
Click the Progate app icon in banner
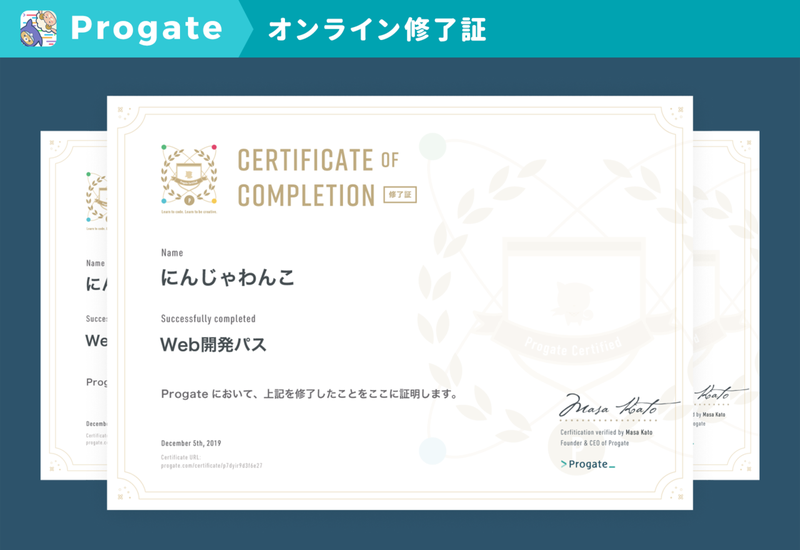[38, 29]
